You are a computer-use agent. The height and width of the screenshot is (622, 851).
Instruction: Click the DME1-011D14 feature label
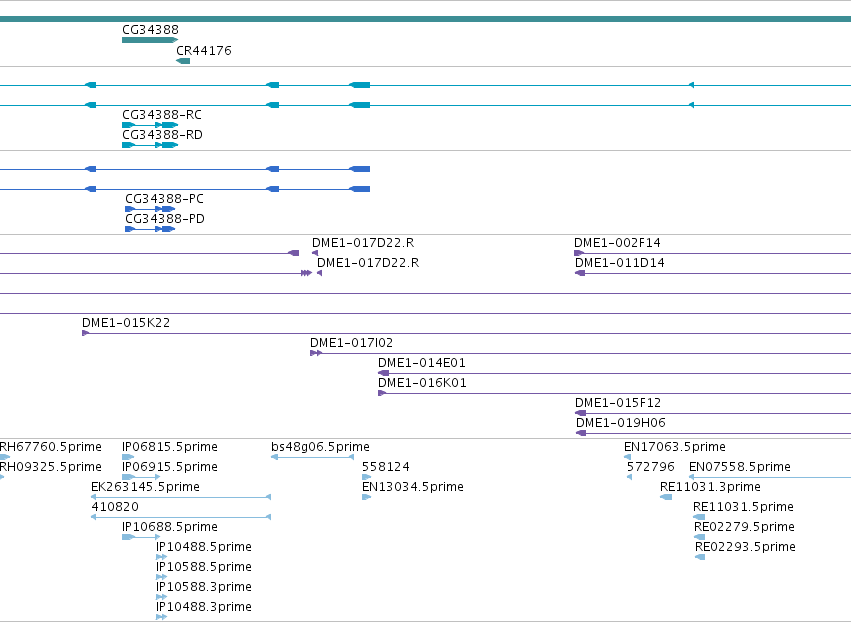620,263
